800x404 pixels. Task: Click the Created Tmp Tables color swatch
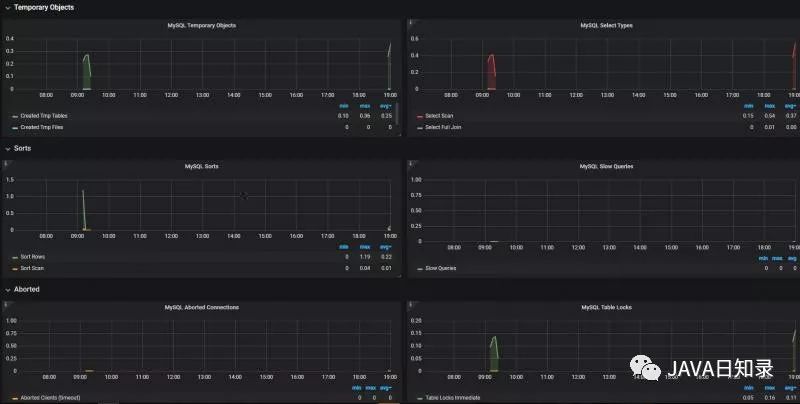pyautogui.click(x=15, y=116)
